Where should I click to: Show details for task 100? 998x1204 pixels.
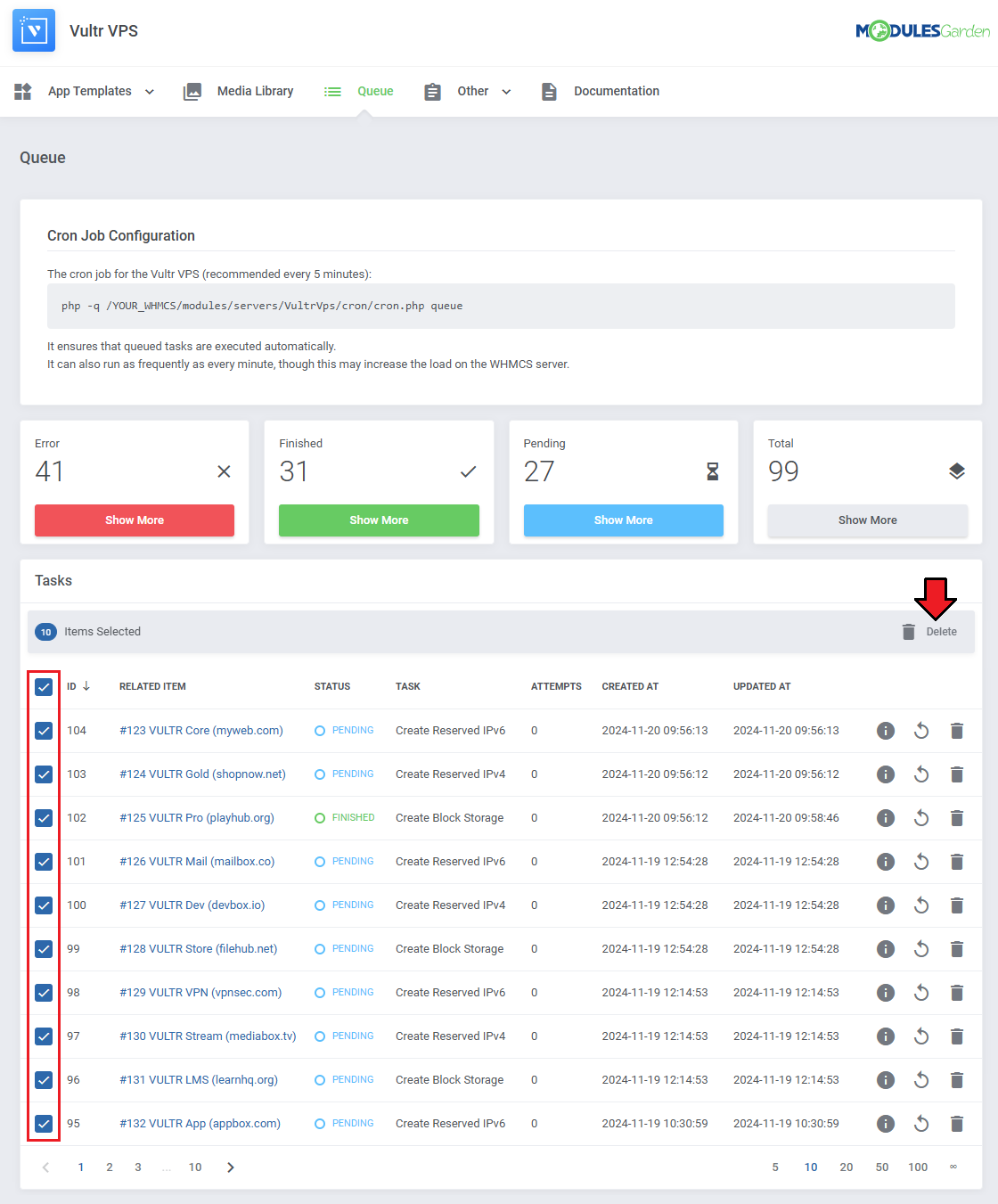pos(885,905)
